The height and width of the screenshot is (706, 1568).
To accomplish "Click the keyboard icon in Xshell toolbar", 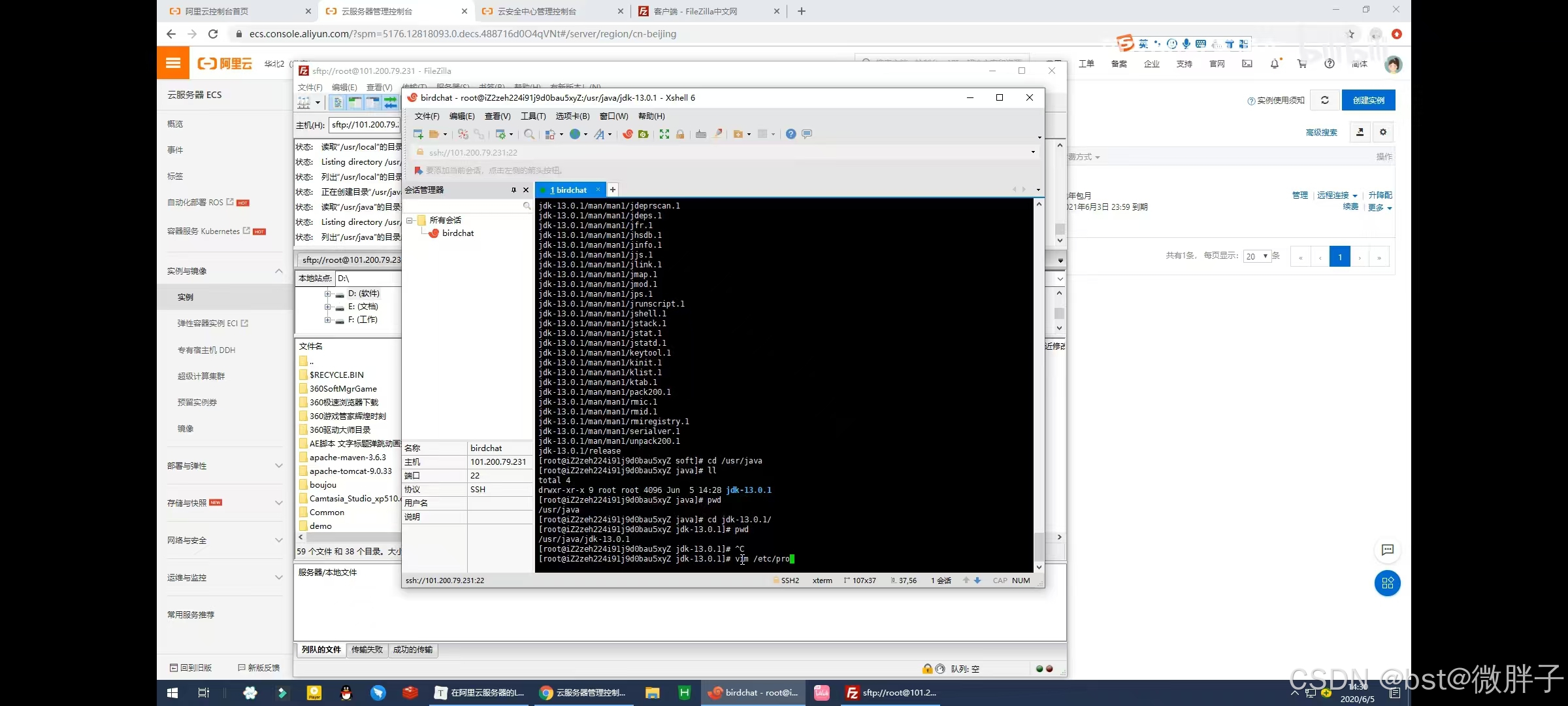I will pyautogui.click(x=701, y=134).
